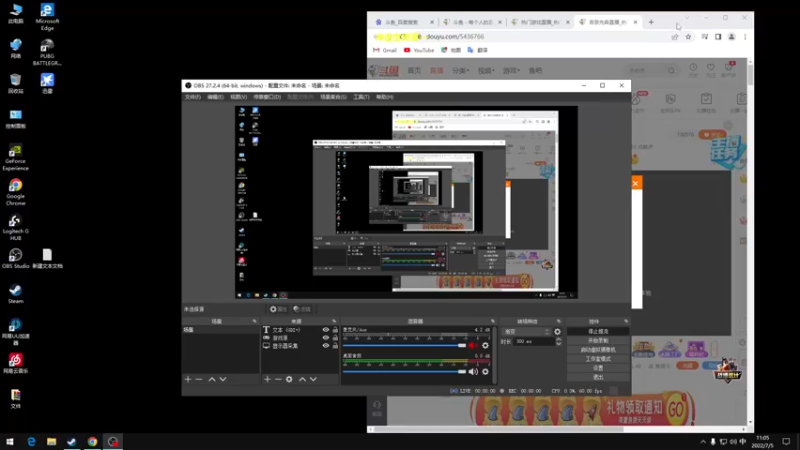The image size is (800, 450).
Task: Toggle visibility of game capture source
Action: click(x=326, y=338)
